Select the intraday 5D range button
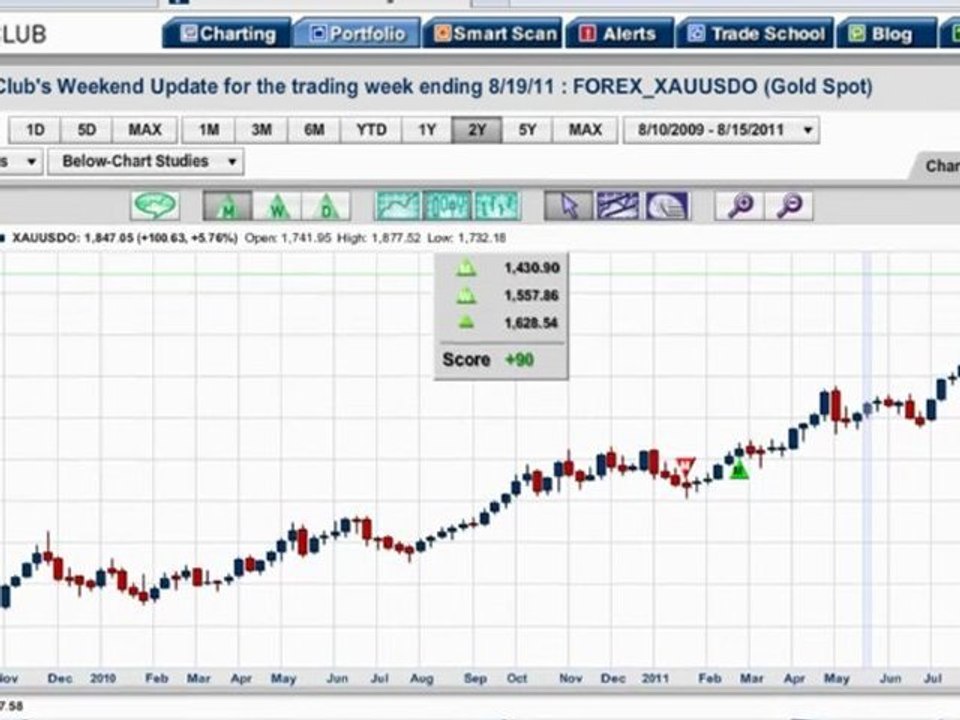This screenshot has height=720, width=960. coord(86,130)
